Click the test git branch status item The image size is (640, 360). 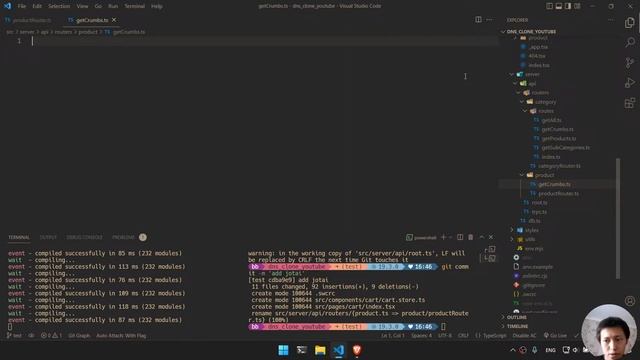point(14,336)
